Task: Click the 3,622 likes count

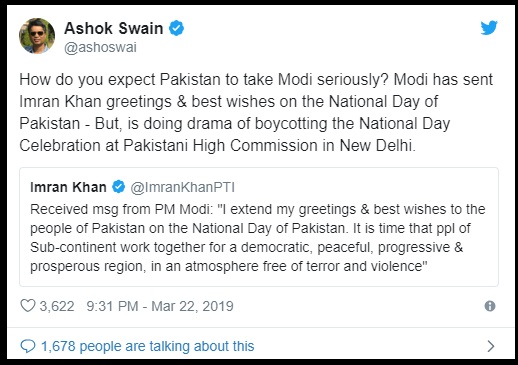Action: [x=57, y=306]
